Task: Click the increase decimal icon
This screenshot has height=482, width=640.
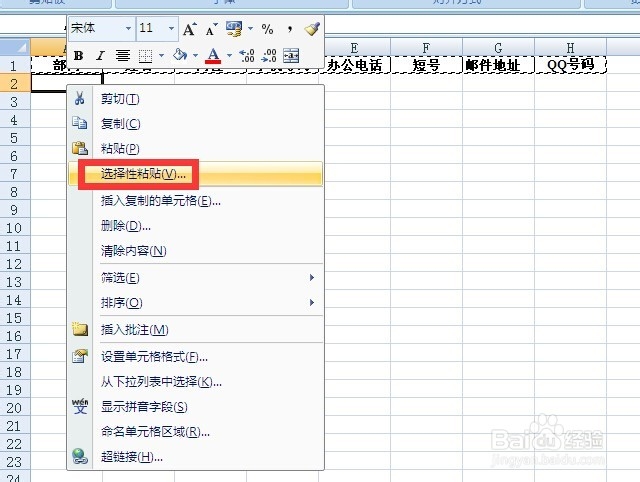Action: (247, 55)
